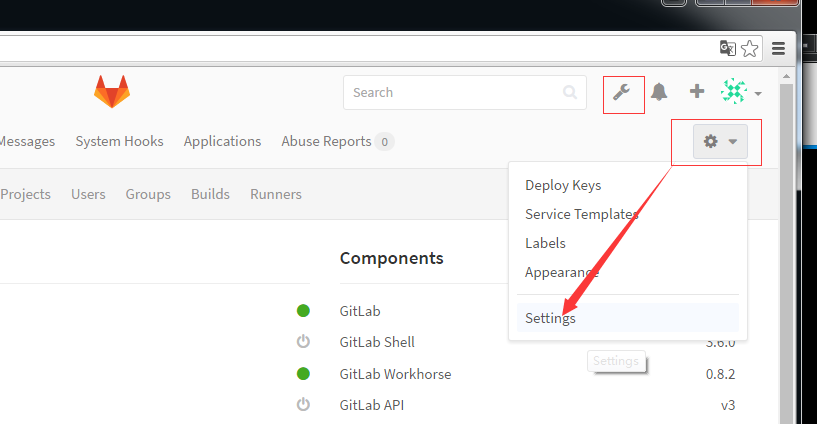Choose Labels in the dropdown menu

(545, 243)
